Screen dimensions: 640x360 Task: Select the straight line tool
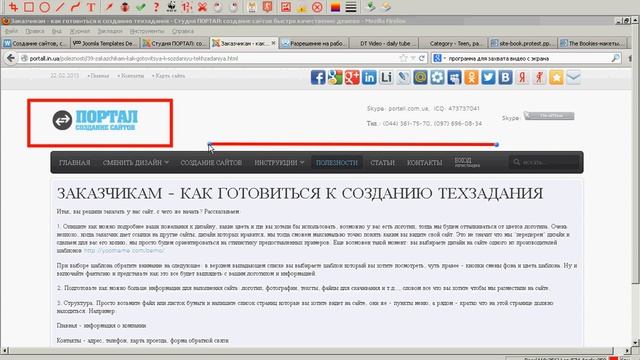(60, 7)
